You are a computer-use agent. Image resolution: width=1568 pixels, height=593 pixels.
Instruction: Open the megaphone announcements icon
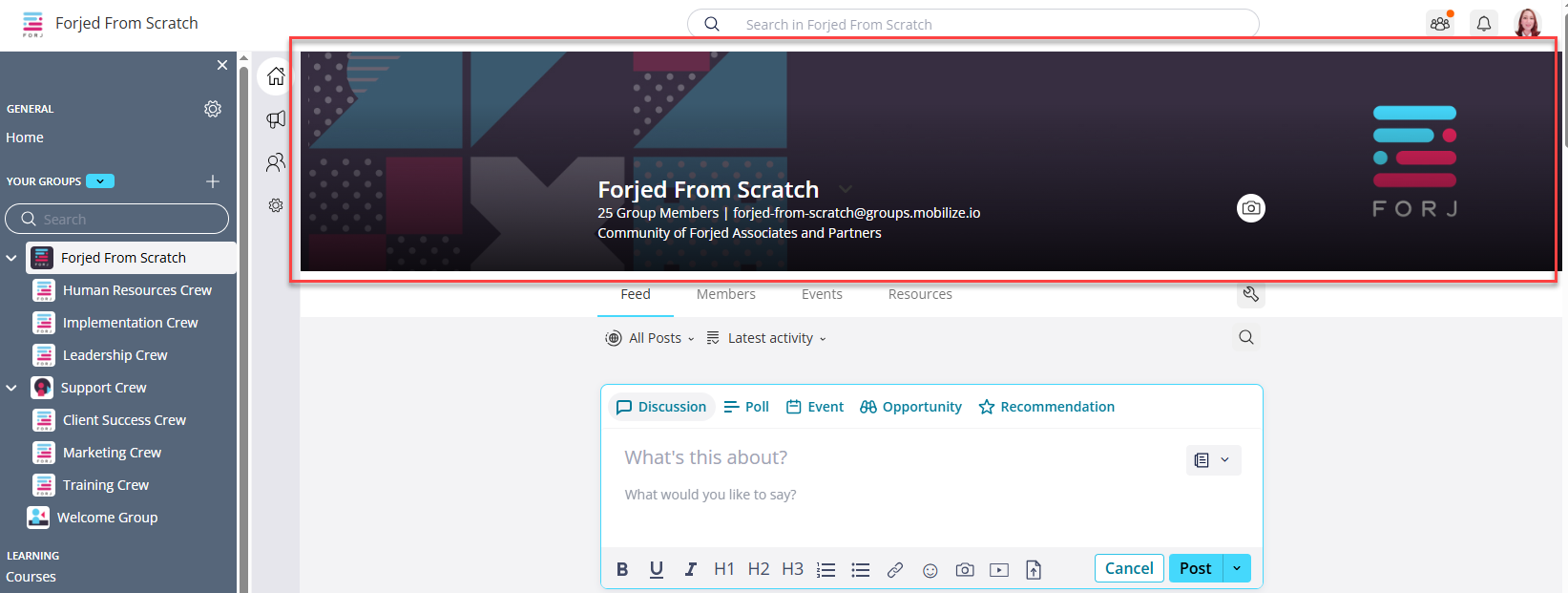(276, 119)
